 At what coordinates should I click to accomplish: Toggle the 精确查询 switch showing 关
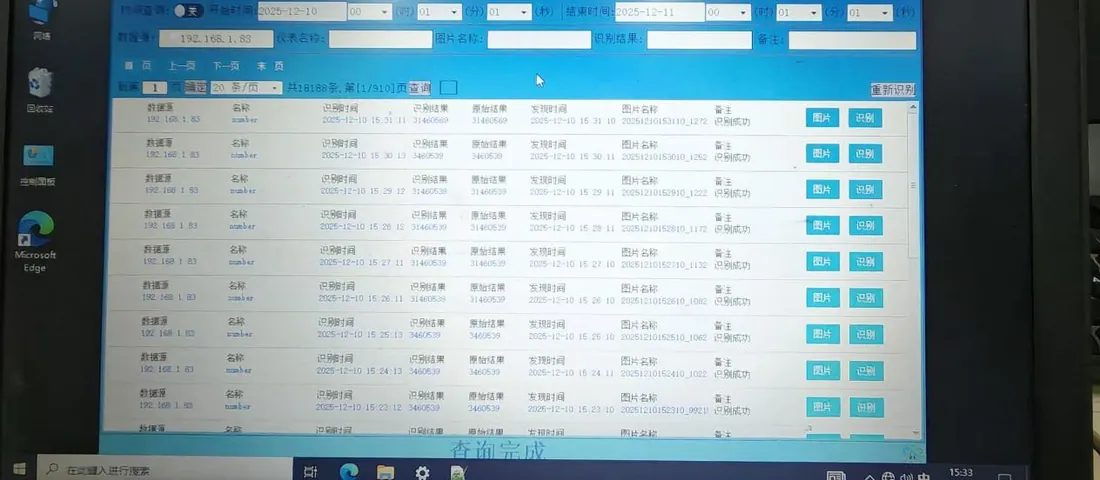[x=188, y=11]
